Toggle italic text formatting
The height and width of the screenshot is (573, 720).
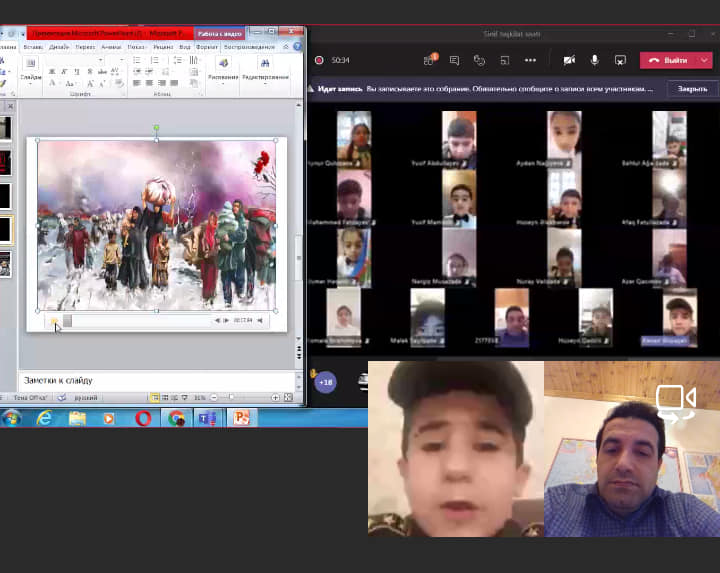point(64,72)
